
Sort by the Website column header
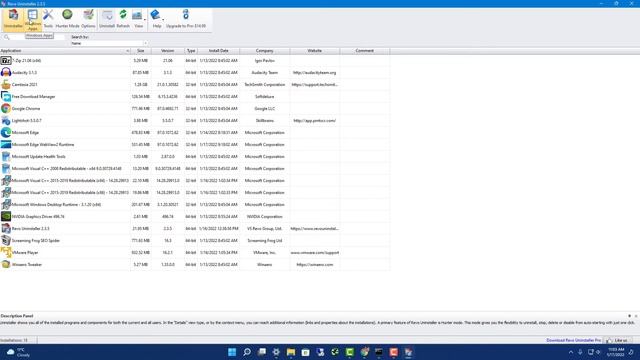pyautogui.click(x=315, y=51)
